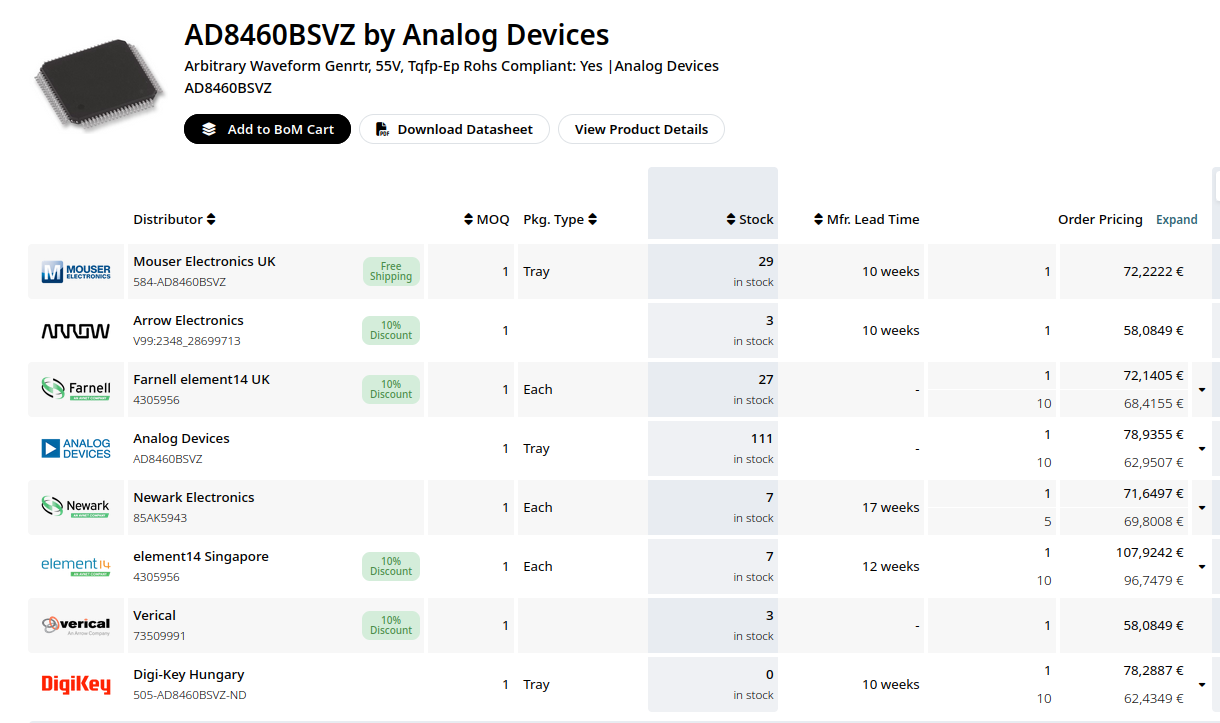Click the DigiKey logo

(x=76, y=684)
